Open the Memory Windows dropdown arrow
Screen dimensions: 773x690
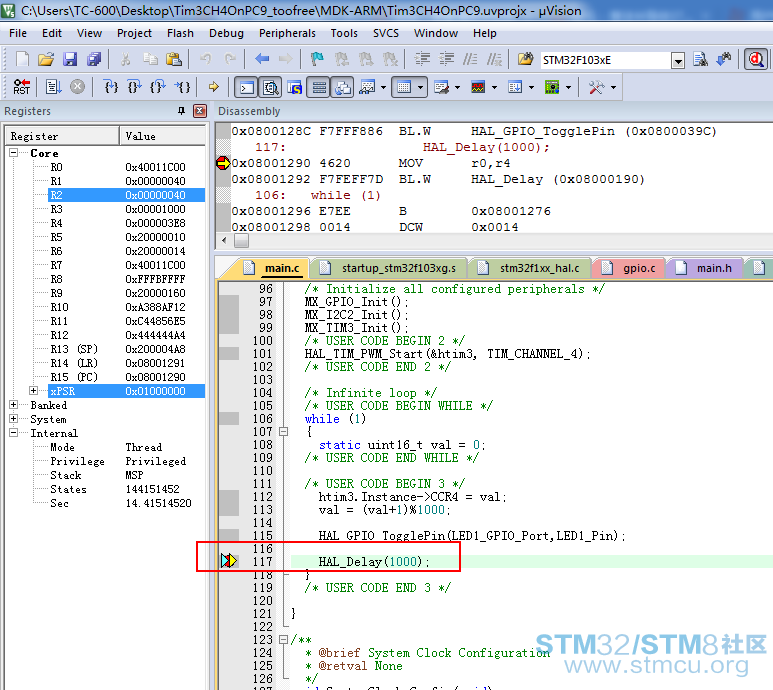pyautogui.click(x=421, y=88)
